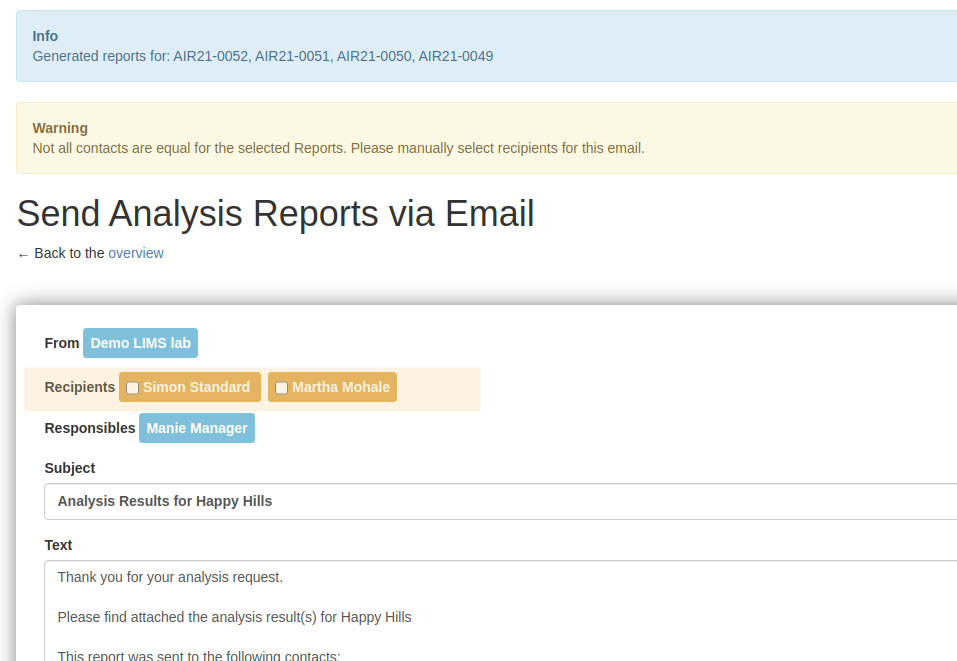Screen dimensions: 957x661
Task: Click the Manie Manager responsible badge
Action: click(x=197, y=428)
